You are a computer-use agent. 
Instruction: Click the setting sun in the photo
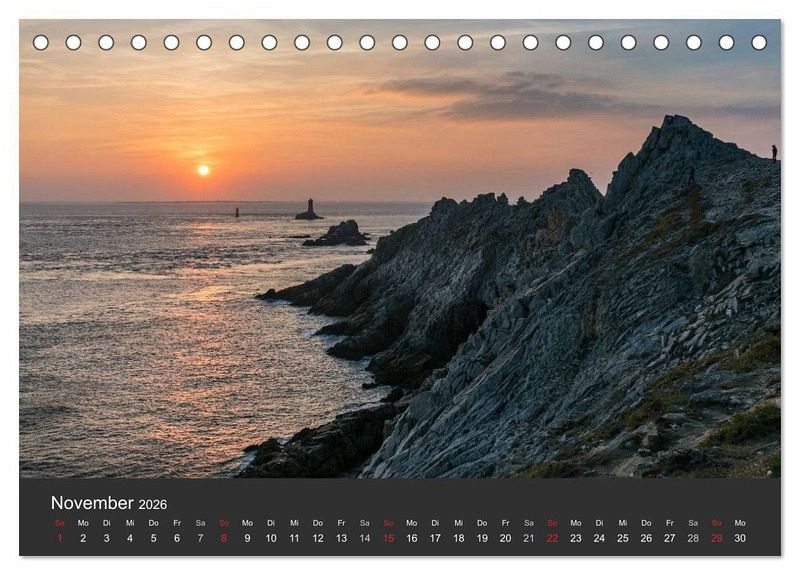[204, 170]
